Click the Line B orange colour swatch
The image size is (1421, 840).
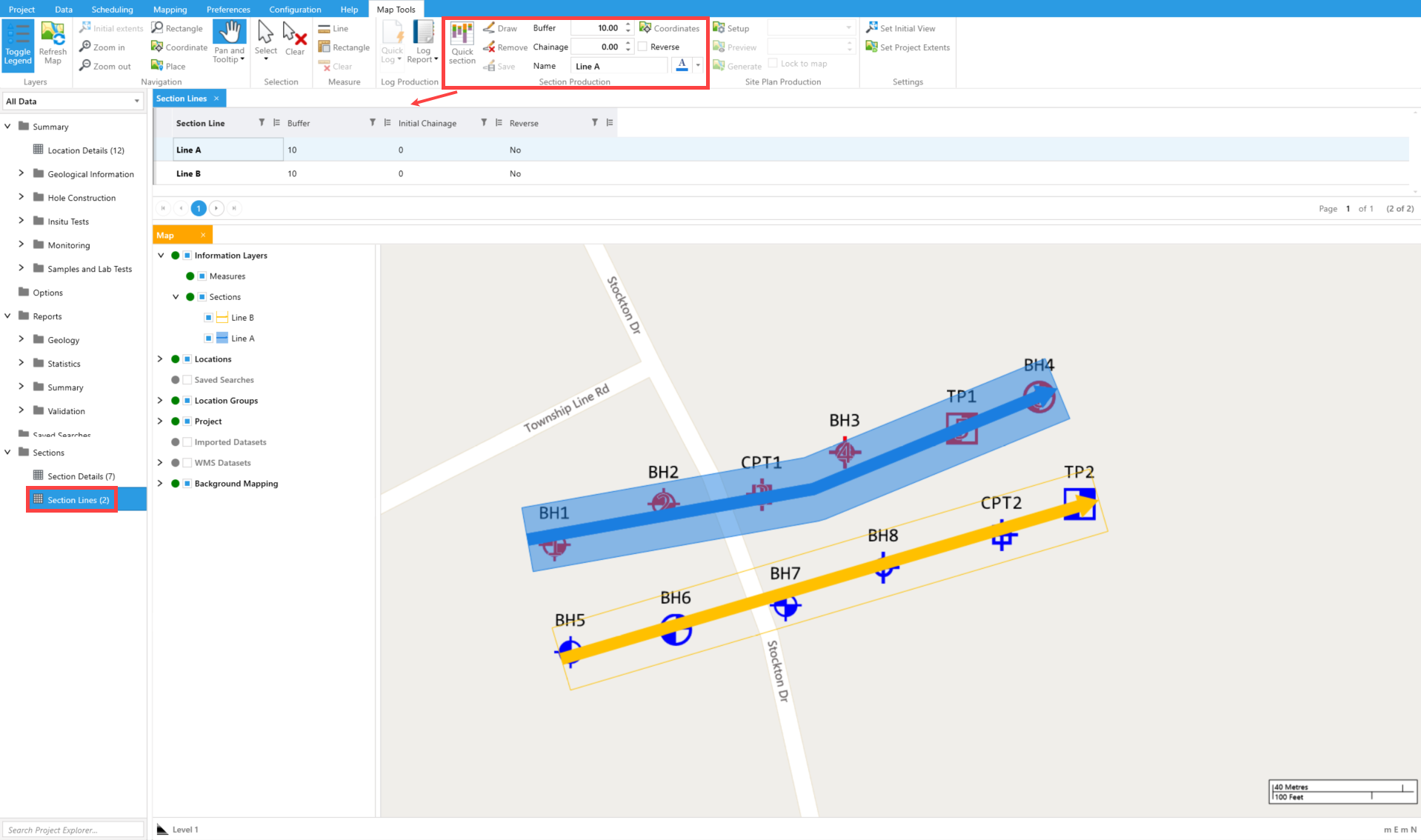(222, 318)
